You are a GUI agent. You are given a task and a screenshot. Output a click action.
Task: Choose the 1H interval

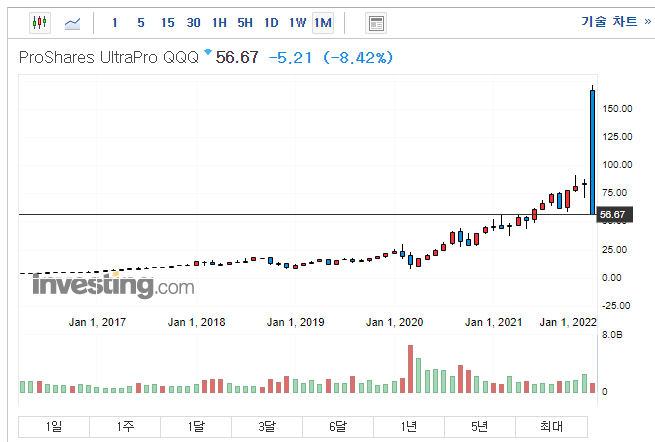pyautogui.click(x=219, y=23)
